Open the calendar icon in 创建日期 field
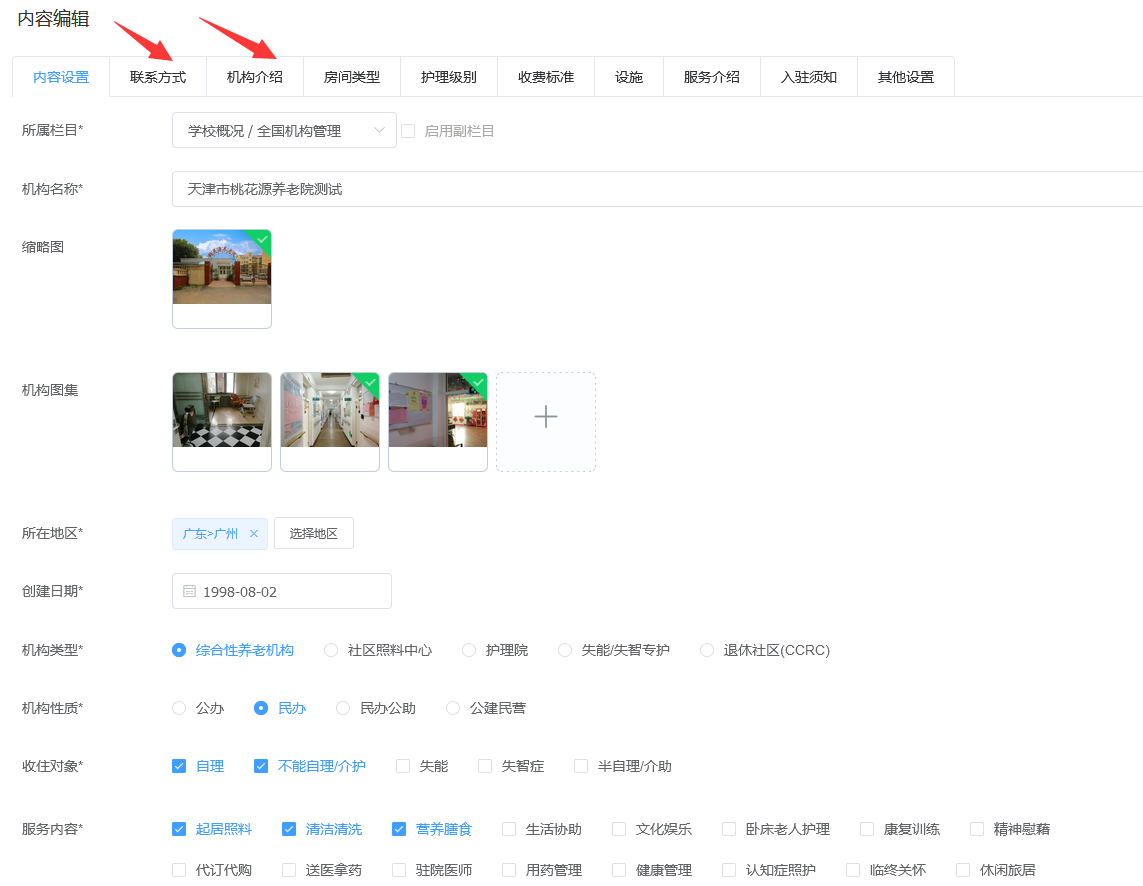This screenshot has height=886, width=1143. [x=189, y=590]
